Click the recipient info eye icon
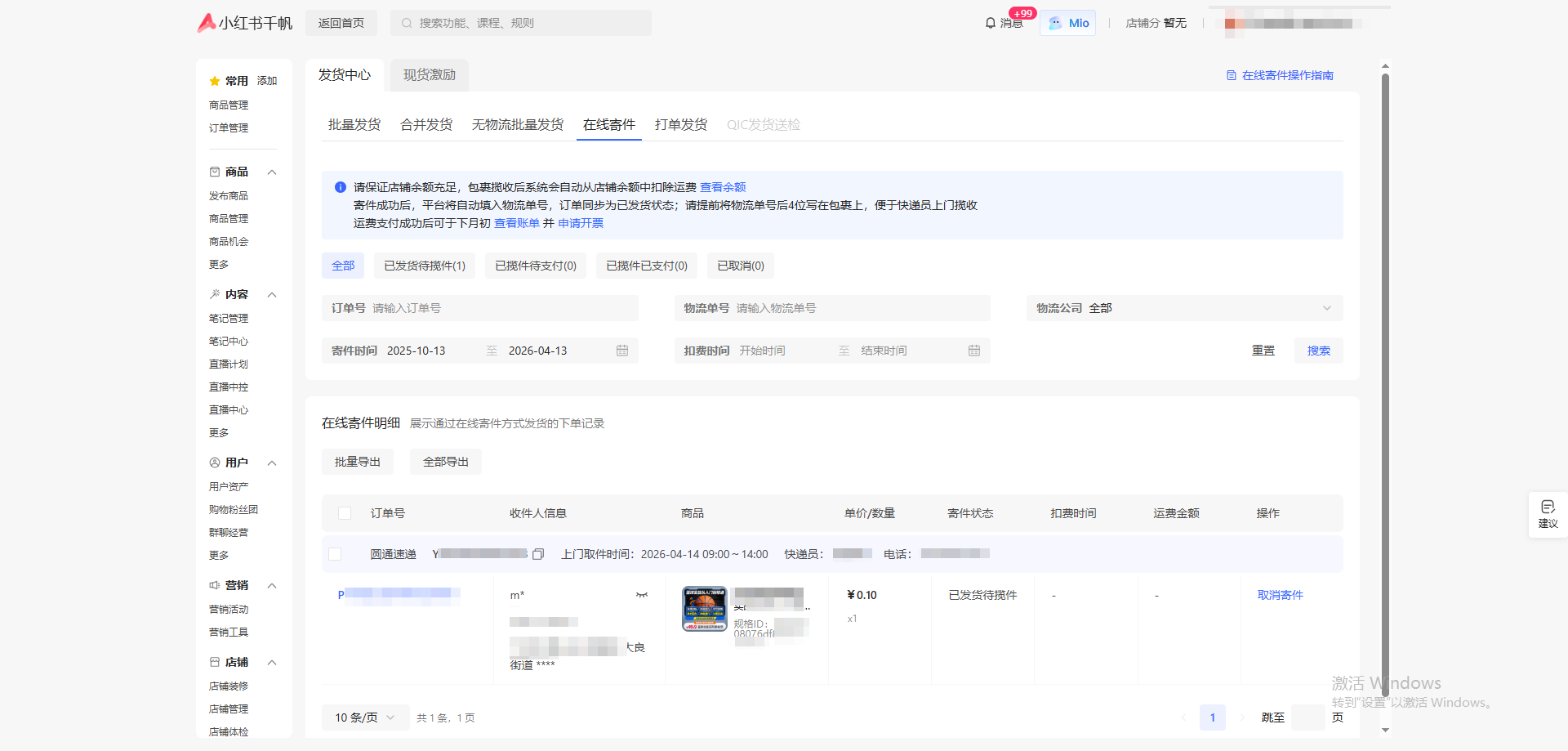This screenshot has height=751, width=1568. [642, 595]
